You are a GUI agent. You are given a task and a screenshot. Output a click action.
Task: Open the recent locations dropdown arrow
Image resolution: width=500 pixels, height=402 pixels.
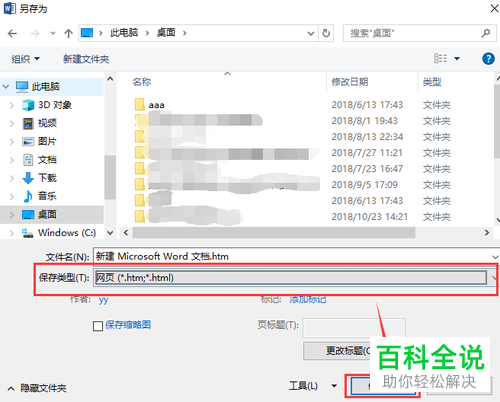(53, 33)
